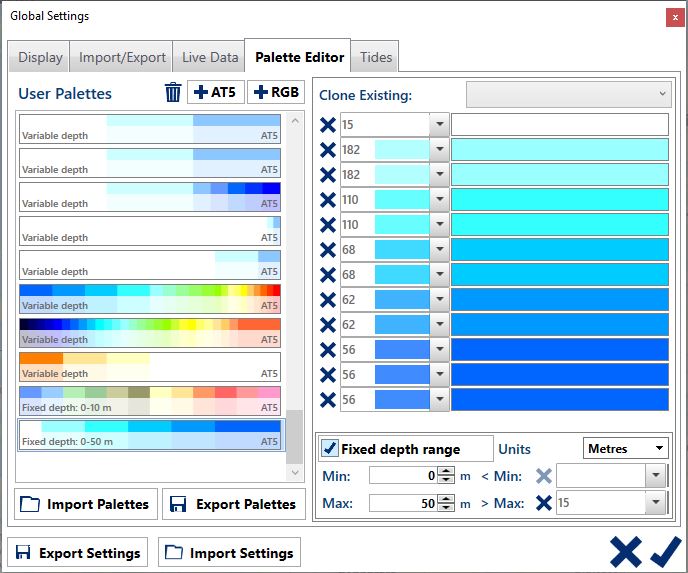Toggle the Fixed depth range checkbox

coord(330,449)
